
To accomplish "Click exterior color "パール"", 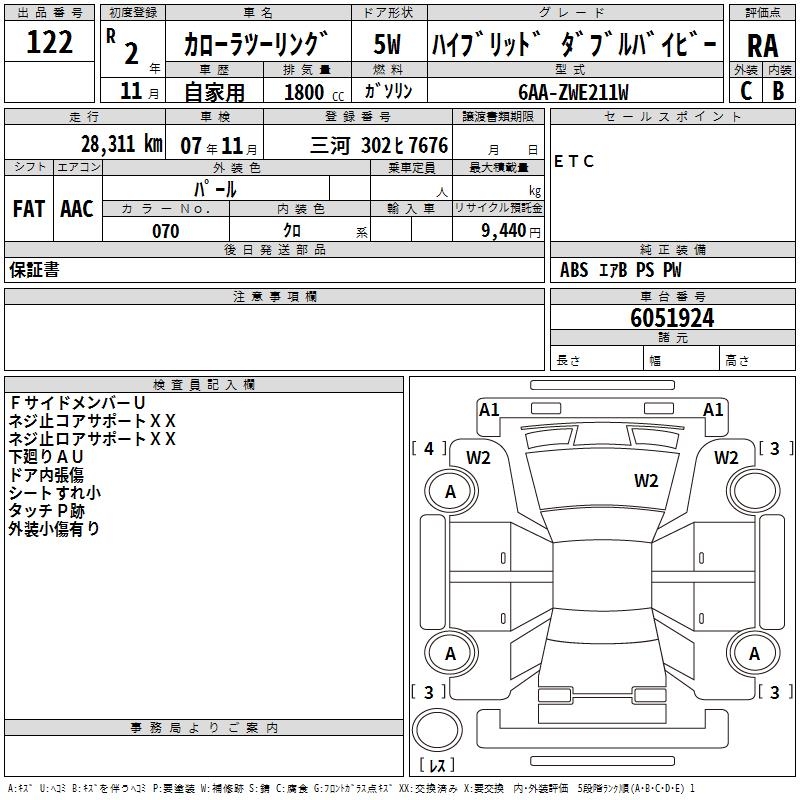I will pos(215,189).
